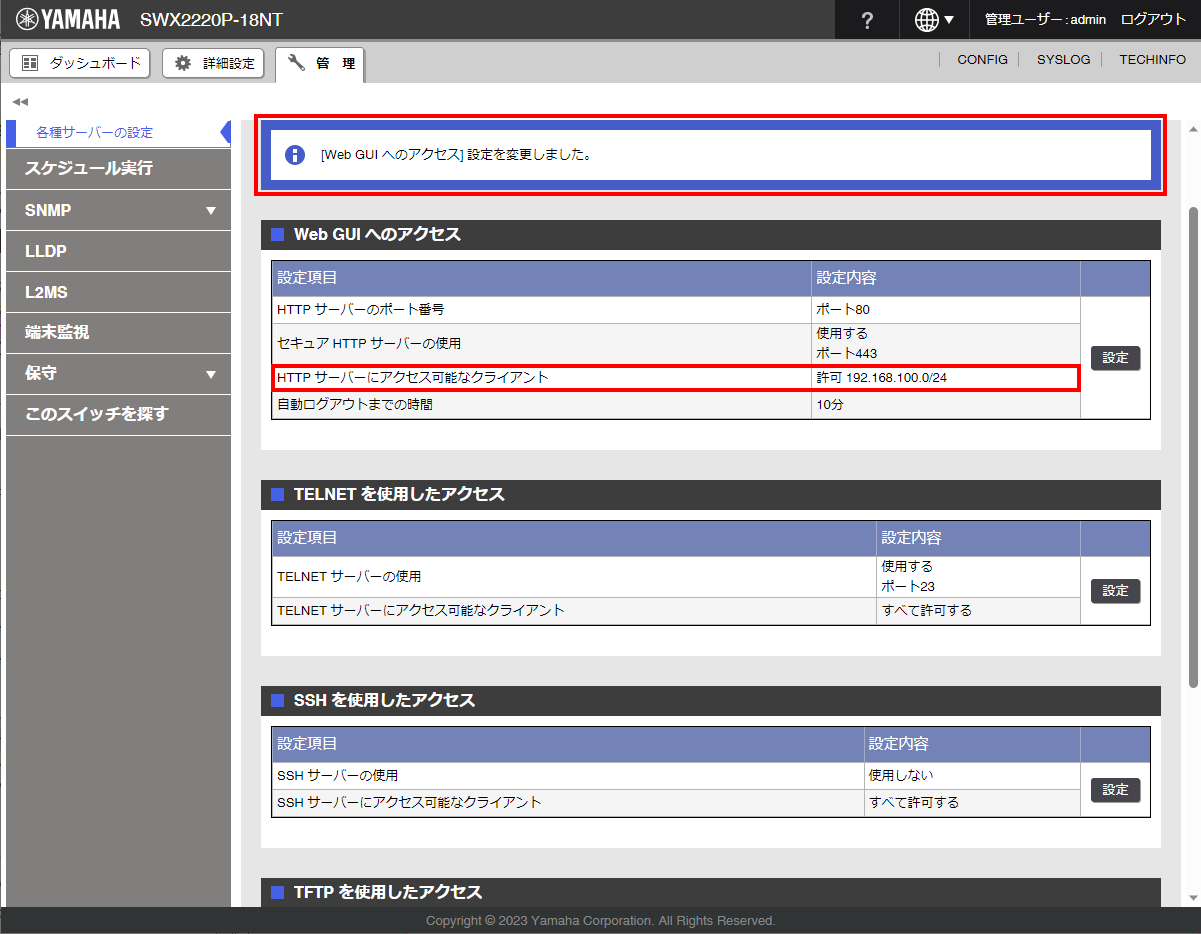Click the info icon in notification banner
Image resolution: width=1201 pixels, height=934 pixels.
(x=295, y=155)
